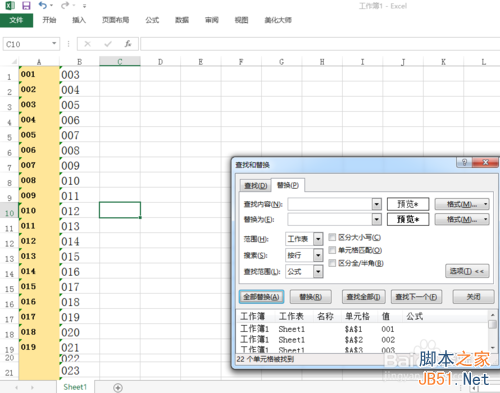Select the Sheet1 worksheet tab
This screenshot has width=500, height=393.
pyautogui.click(x=75, y=387)
